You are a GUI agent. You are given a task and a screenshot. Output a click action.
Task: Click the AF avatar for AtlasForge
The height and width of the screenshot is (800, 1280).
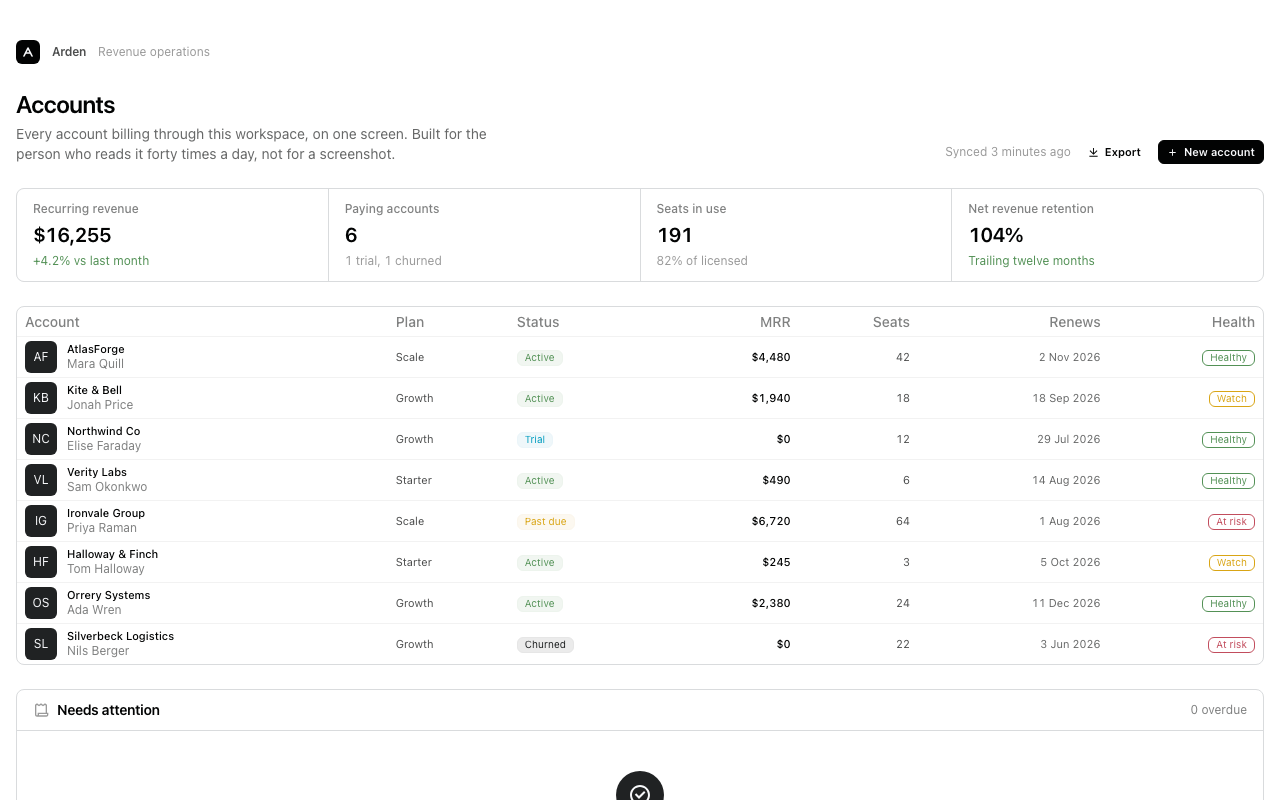tap(41, 357)
